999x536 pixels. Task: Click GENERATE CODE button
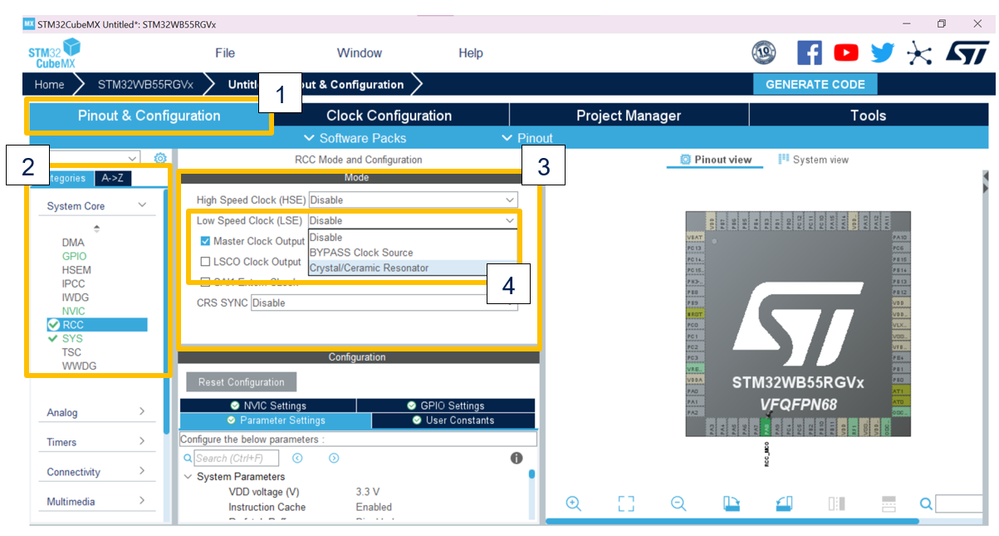point(815,84)
